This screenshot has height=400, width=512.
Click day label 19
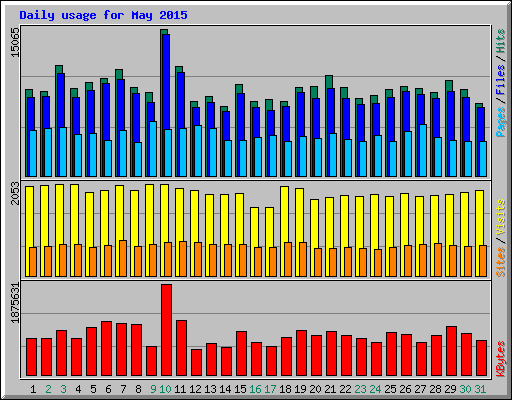click(300, 389)
